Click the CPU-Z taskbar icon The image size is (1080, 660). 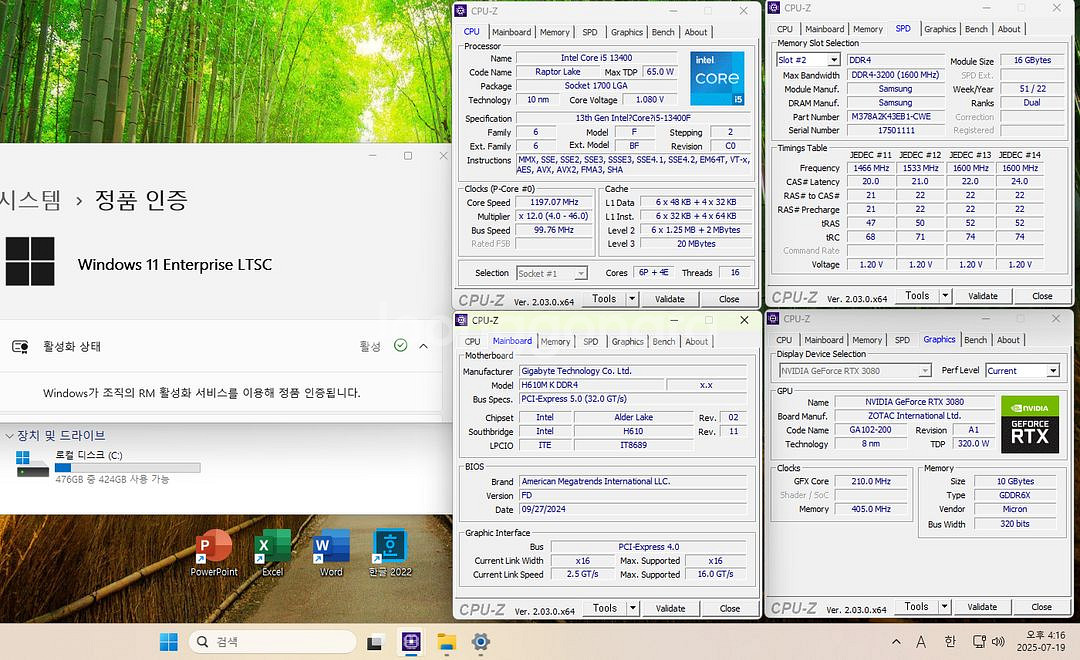coord(411,642)
